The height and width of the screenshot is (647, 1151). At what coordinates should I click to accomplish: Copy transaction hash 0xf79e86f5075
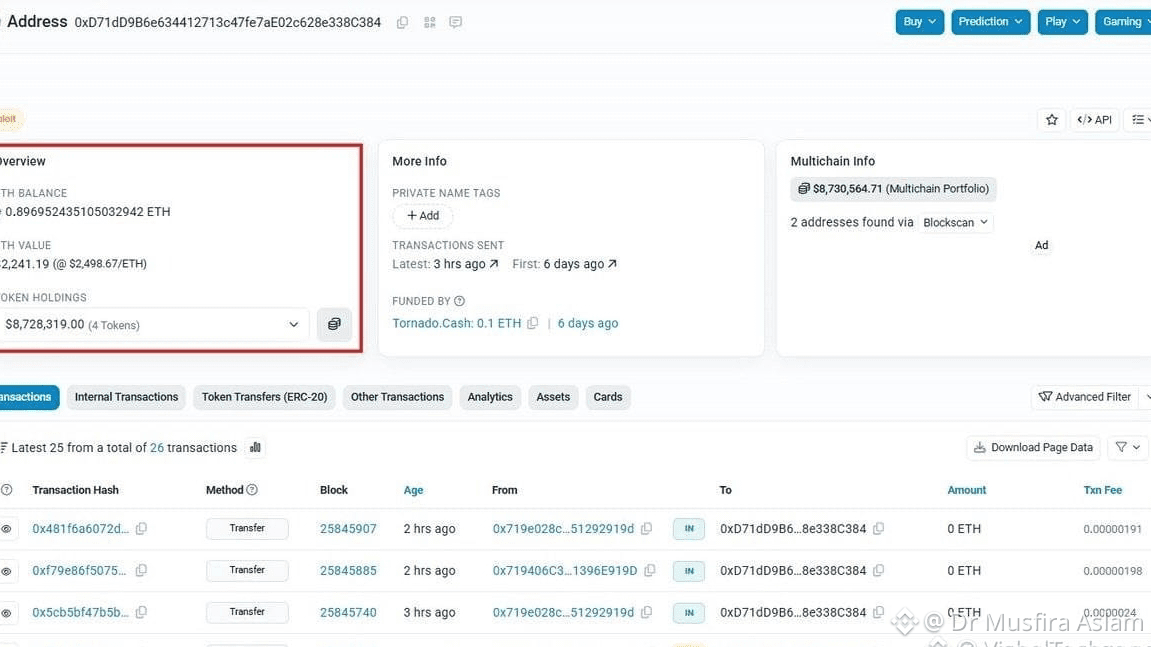(x=141, y=571)
